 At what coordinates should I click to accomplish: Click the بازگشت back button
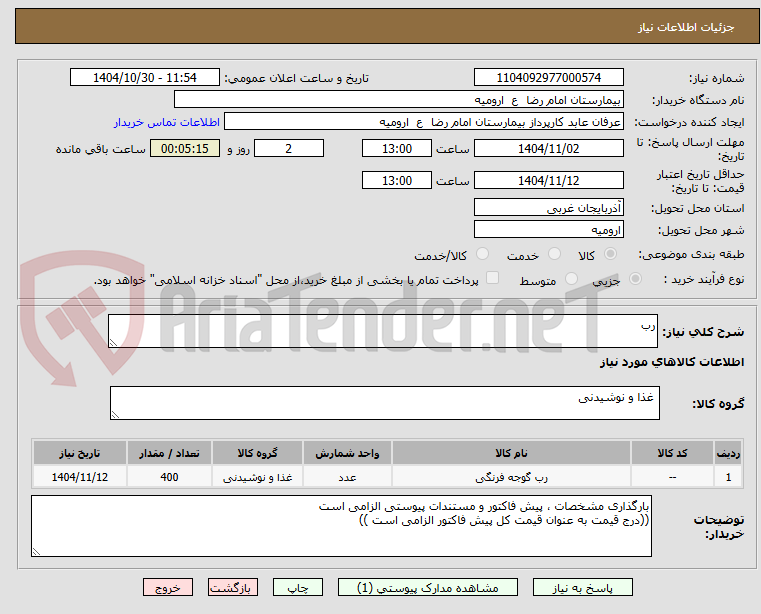233,587
